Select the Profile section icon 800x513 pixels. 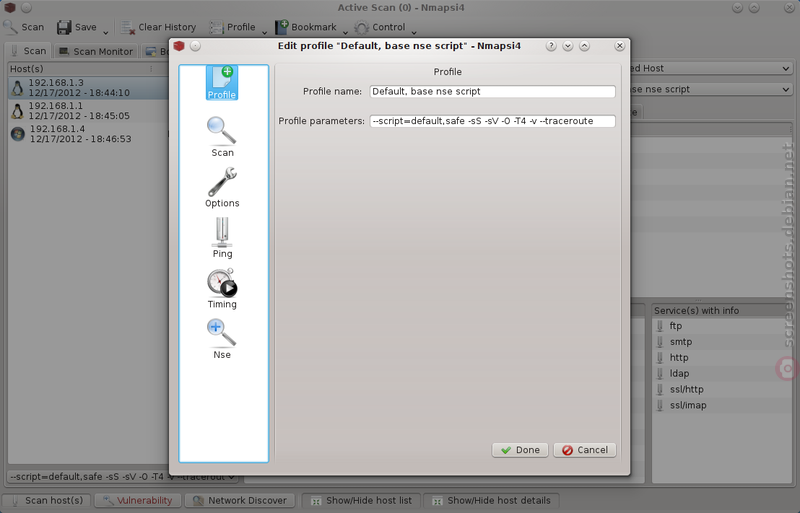(222, 82)
